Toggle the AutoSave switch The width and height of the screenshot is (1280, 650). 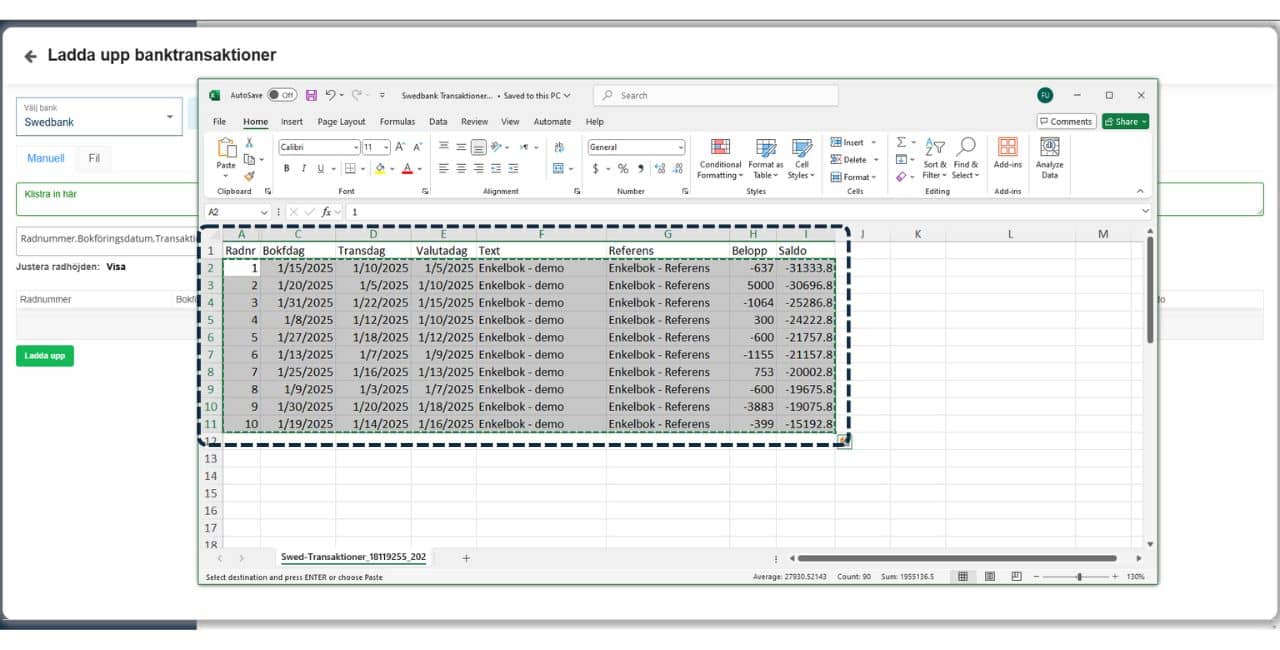[282, 95]
